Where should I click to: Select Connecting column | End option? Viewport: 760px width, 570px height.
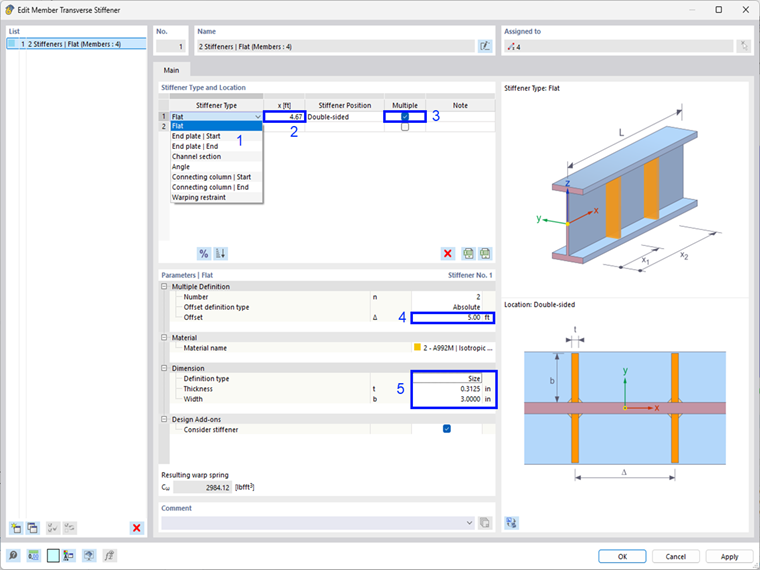coord(216,187)
